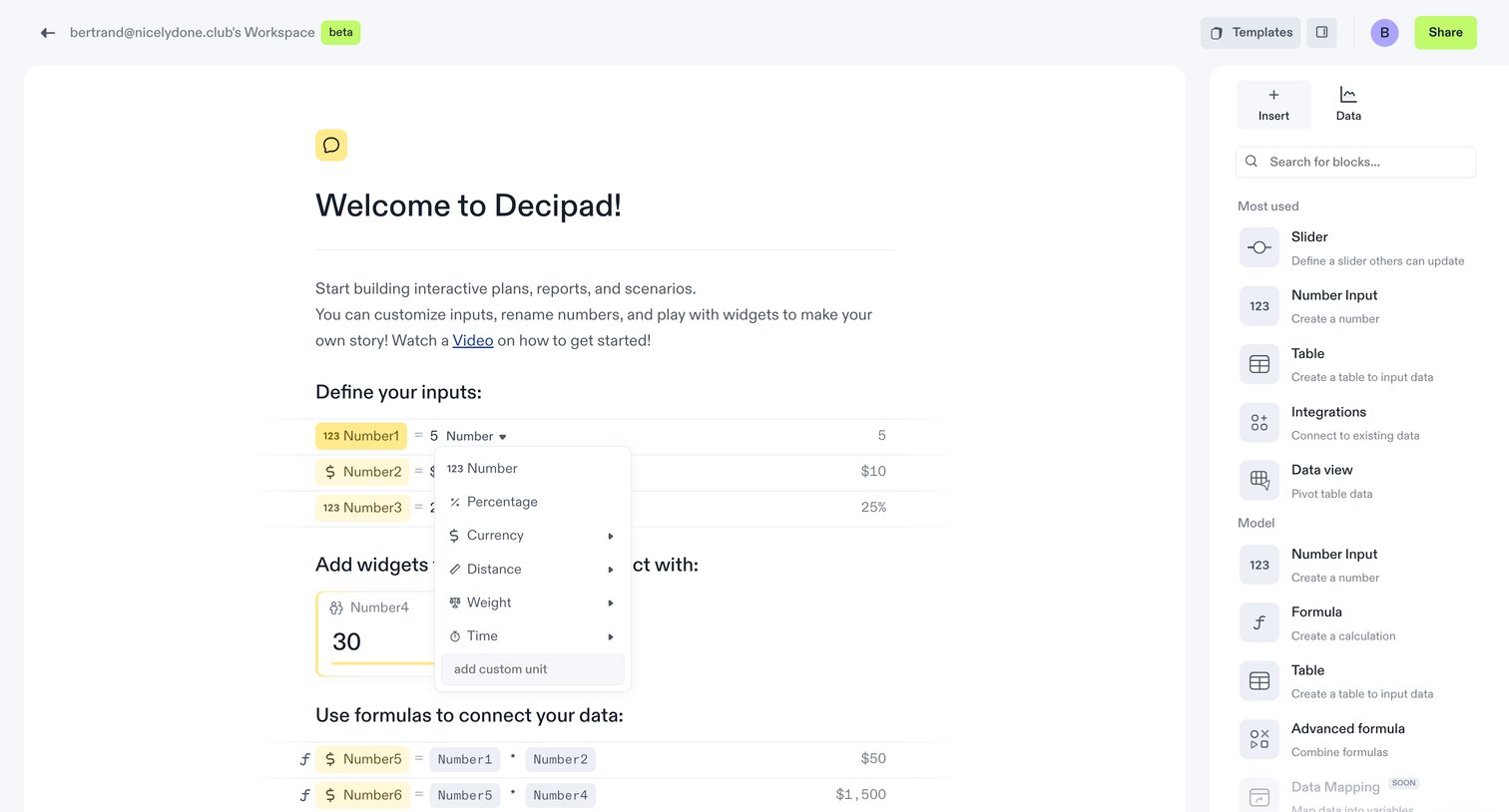Click the formula icon beside Number6
This screenshot has height=812, width=1509.
[305, 795]
